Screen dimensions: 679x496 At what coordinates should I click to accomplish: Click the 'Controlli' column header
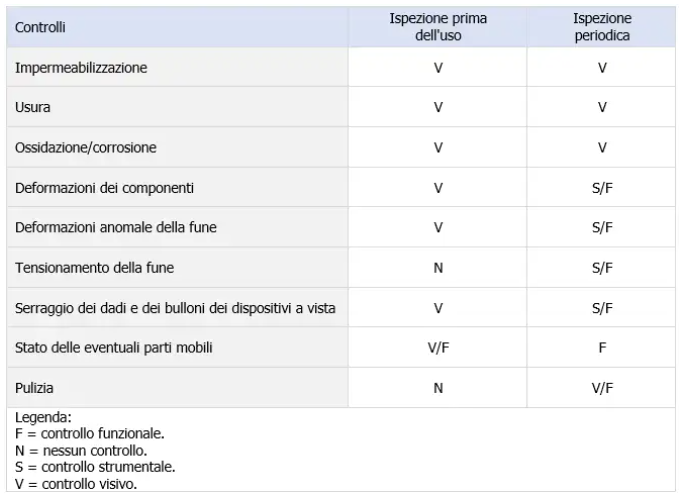40,28
